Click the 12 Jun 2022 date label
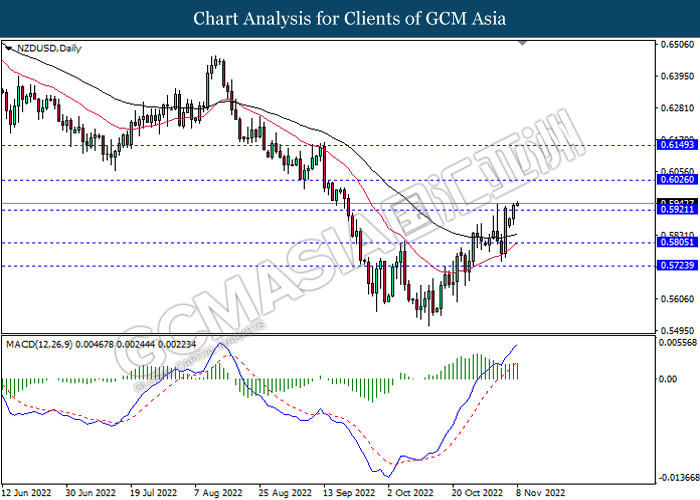700x500 pixels. pos(26,493)
